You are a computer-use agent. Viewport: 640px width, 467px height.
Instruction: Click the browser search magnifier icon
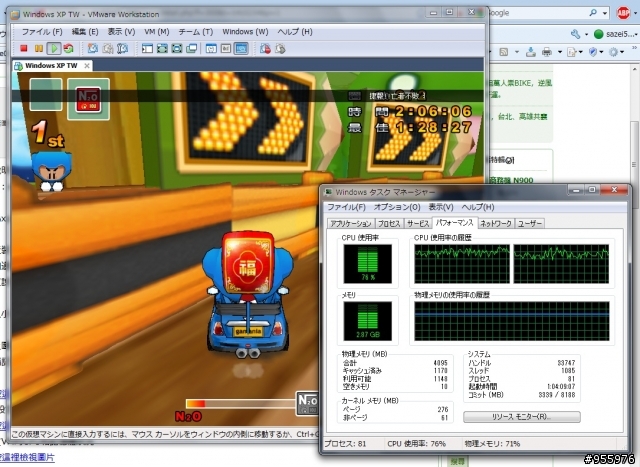pyautogui.click(x=593, y=13)
